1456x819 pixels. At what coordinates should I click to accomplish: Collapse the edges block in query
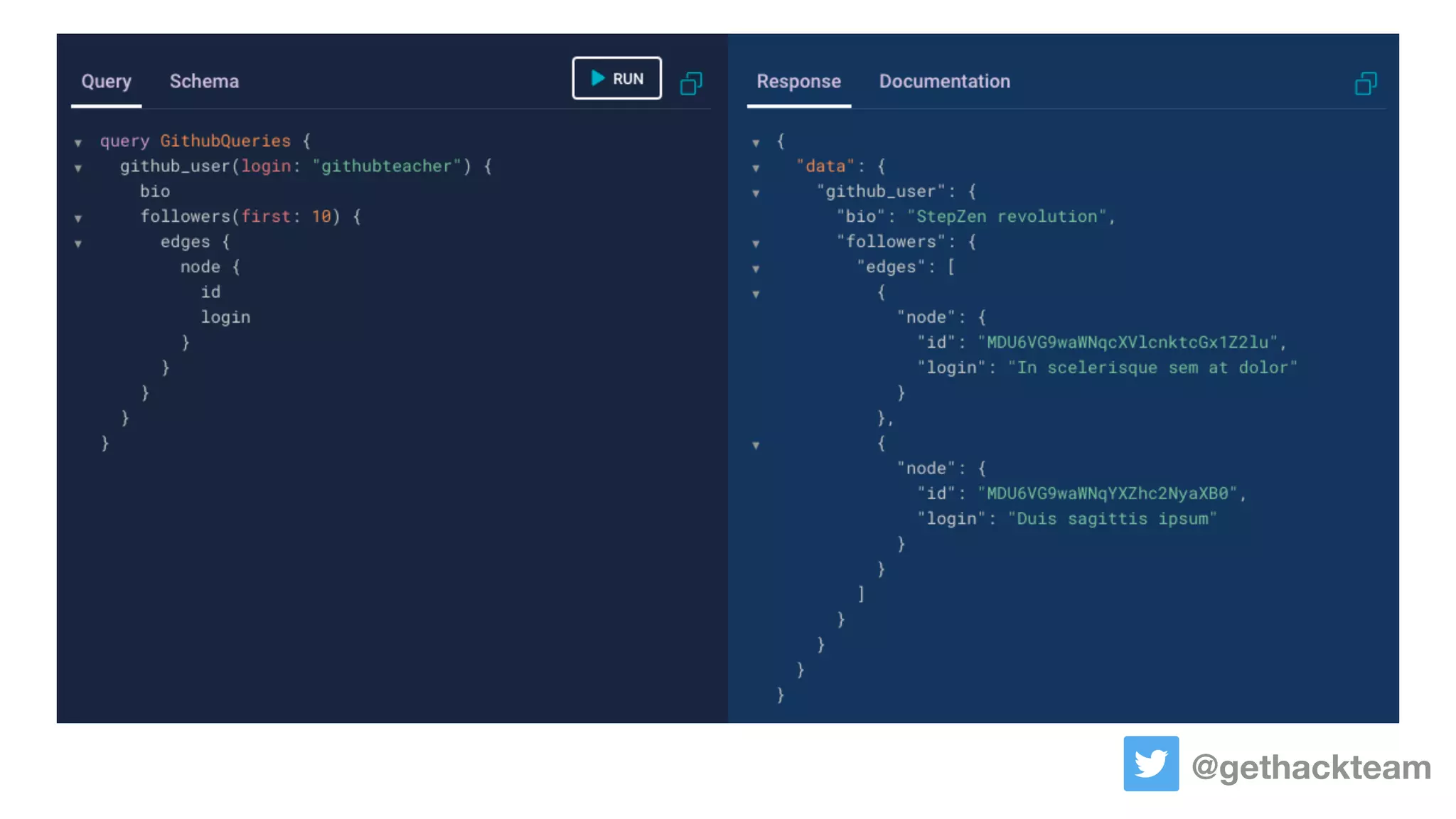pos(78,244)
